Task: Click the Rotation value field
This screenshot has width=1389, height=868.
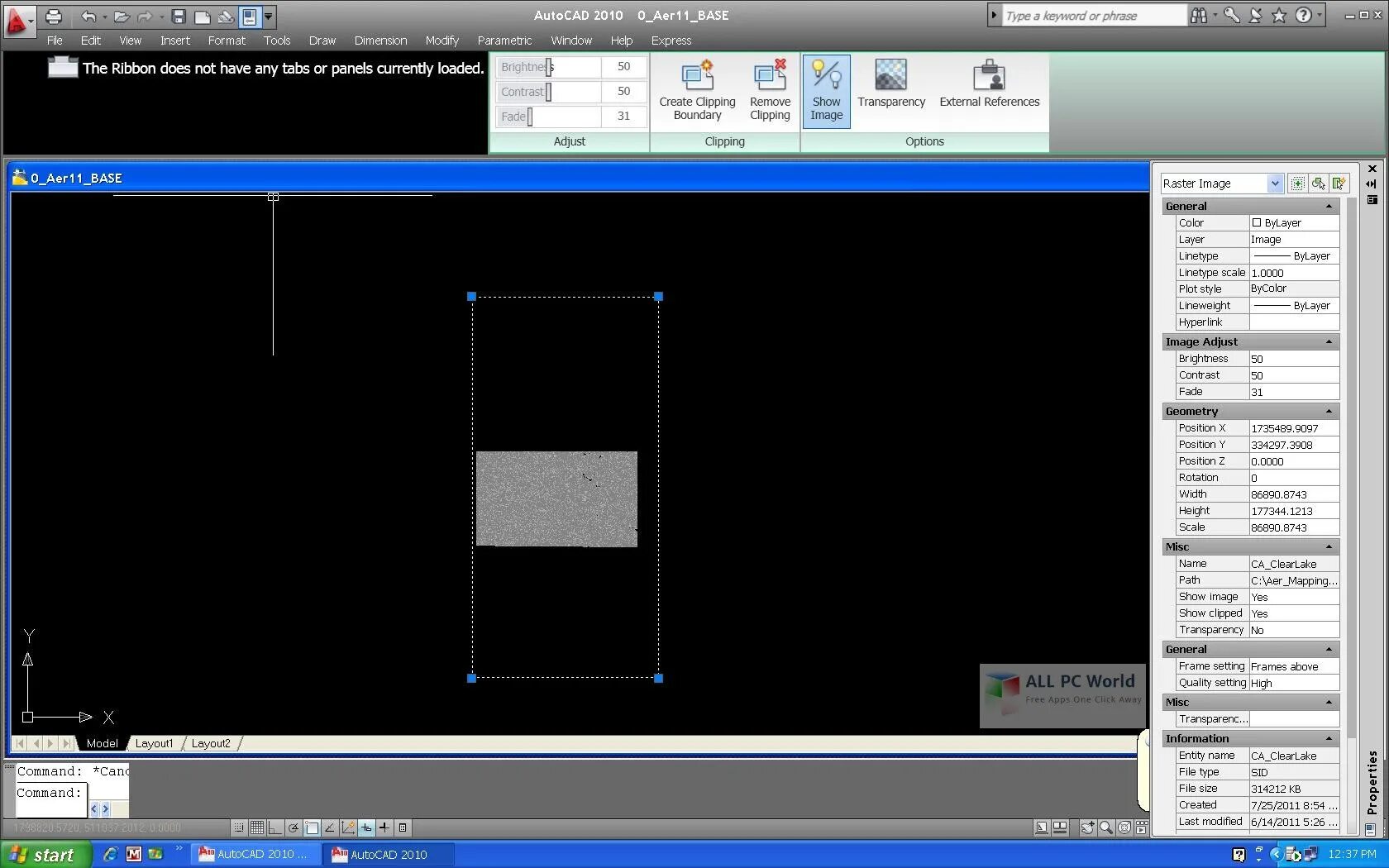Action: pyautogui.click(x=1294, y=478)
